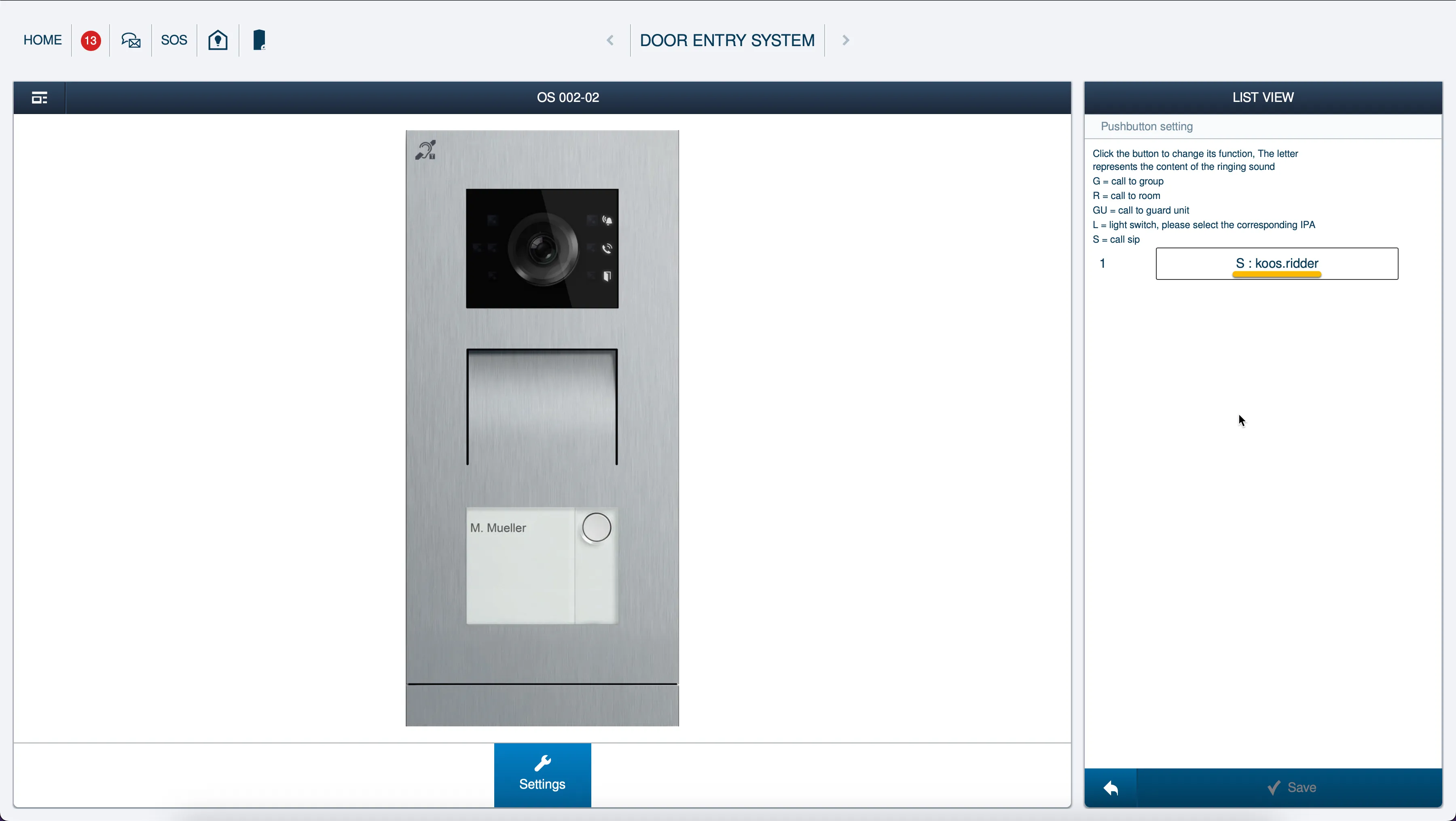Image resolution: width=1456 pixels, height=821 pixels.
Task: Click the hearing-aid induction loop icon
Action: coord(425,150)
